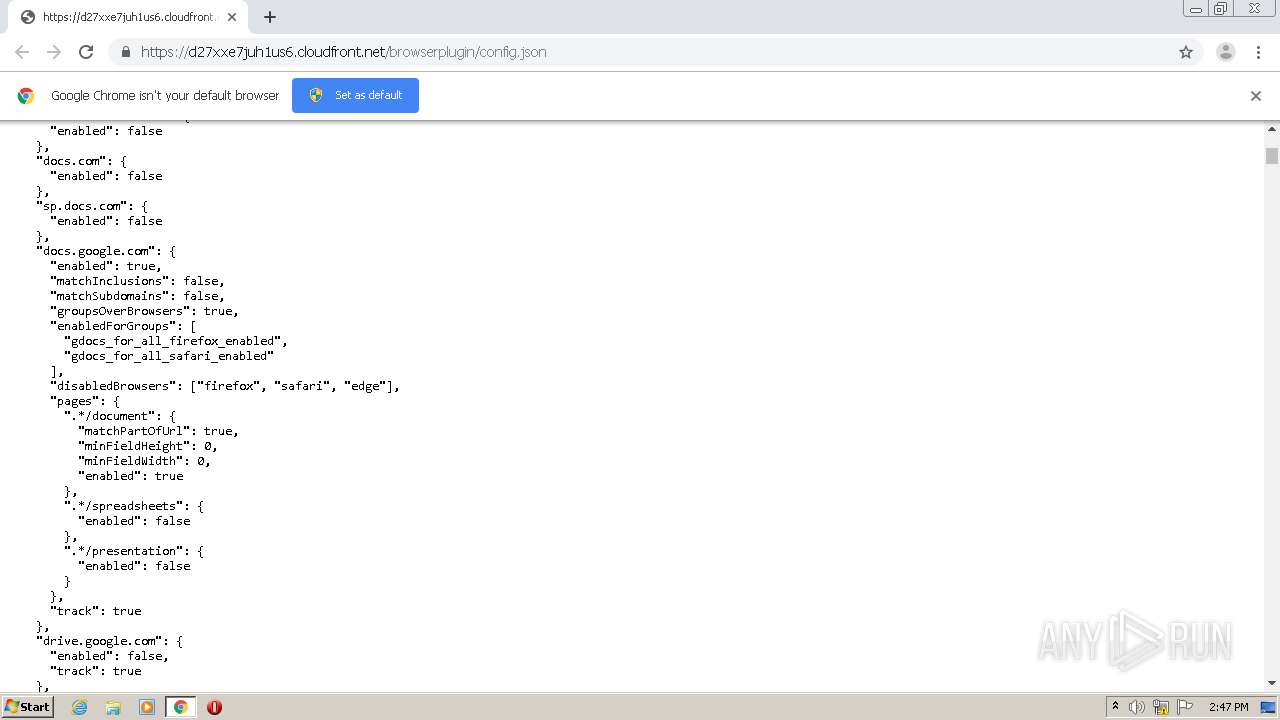Open the media player taskbar icon
The image size is (1280, 720).
[147, 707]
